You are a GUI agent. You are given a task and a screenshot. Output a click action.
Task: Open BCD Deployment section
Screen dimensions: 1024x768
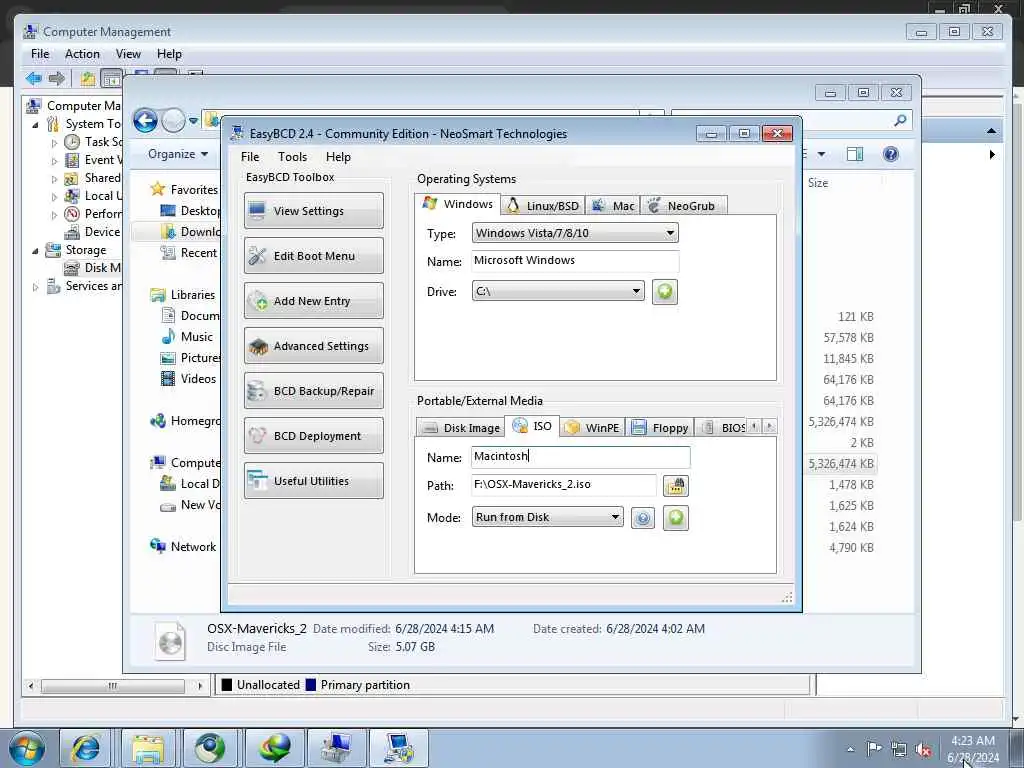[313, 436]
